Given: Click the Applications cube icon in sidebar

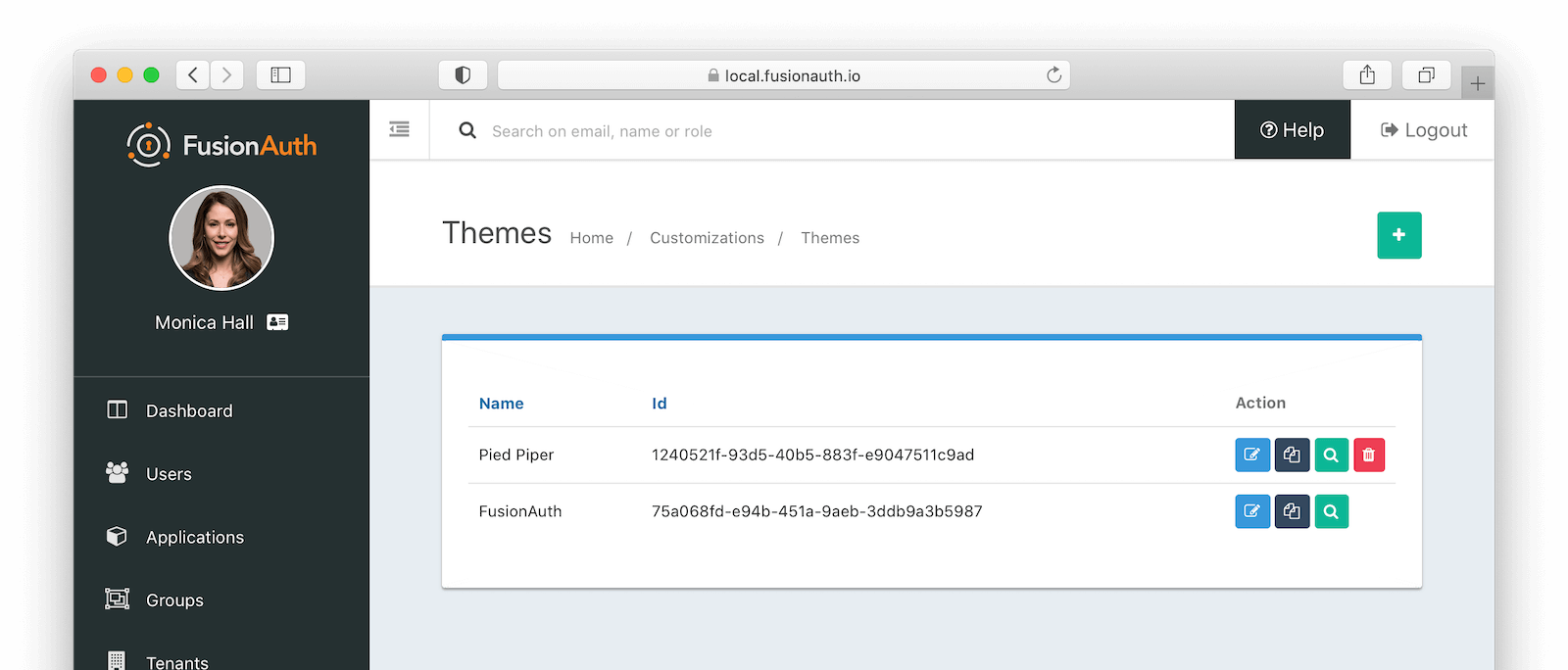Looking at the screenshot, I should click(x=117, y=536).
